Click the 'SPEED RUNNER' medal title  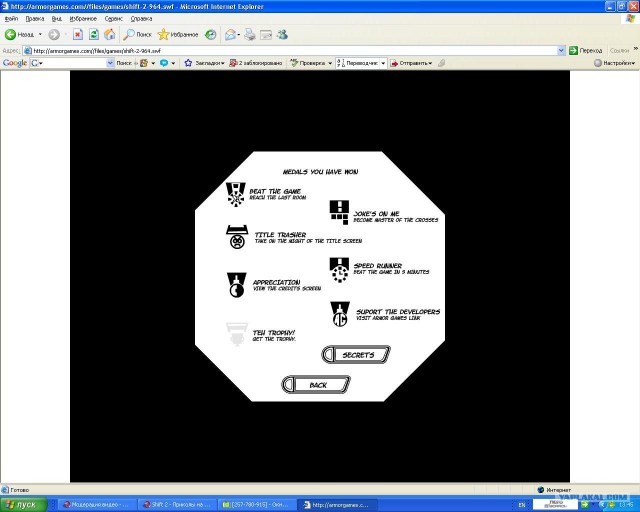[x=378, y=266]
